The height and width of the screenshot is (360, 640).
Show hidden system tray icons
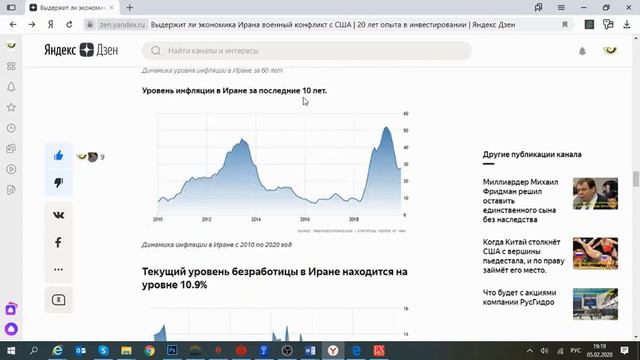(529, 351)
